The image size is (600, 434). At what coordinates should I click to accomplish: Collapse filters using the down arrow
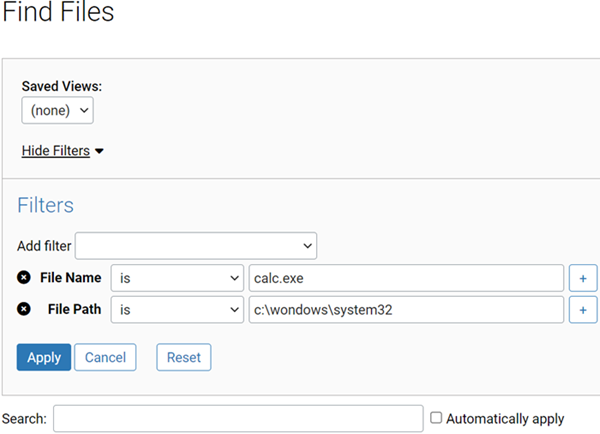[x=100, y=152]
